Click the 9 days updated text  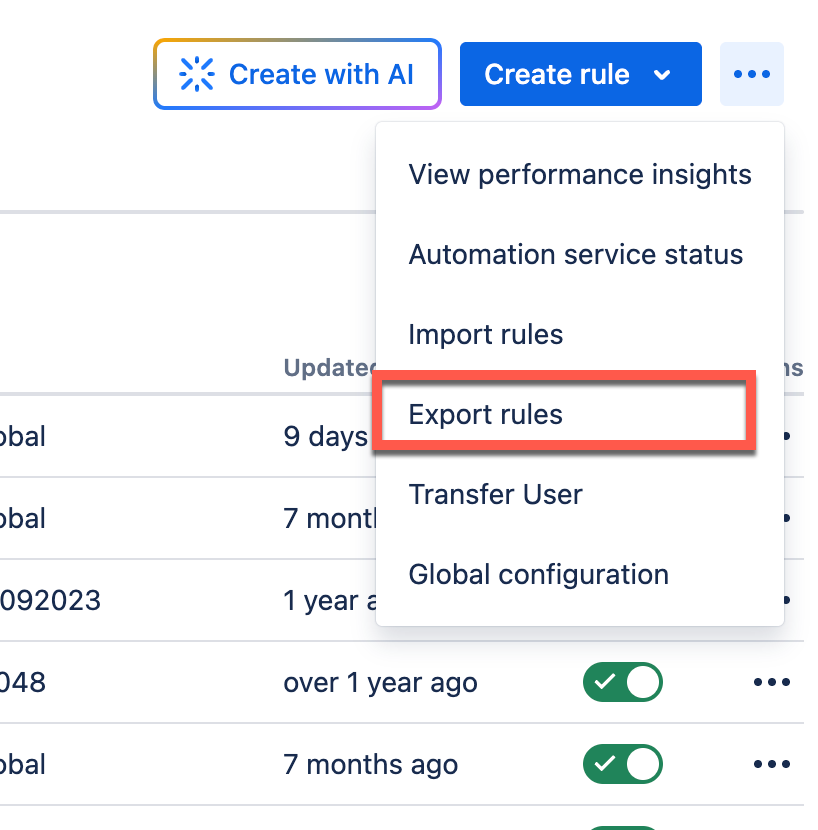coord(325,437)
